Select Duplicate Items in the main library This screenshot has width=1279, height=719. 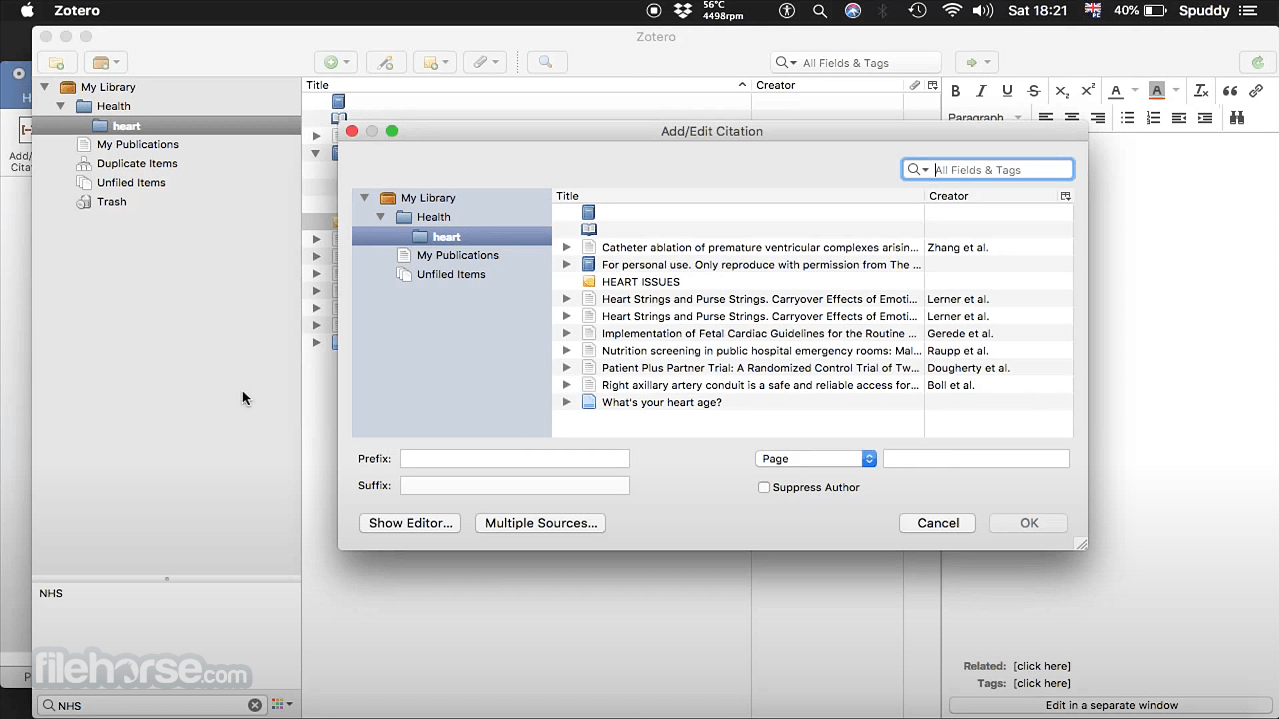coord(137,164)
